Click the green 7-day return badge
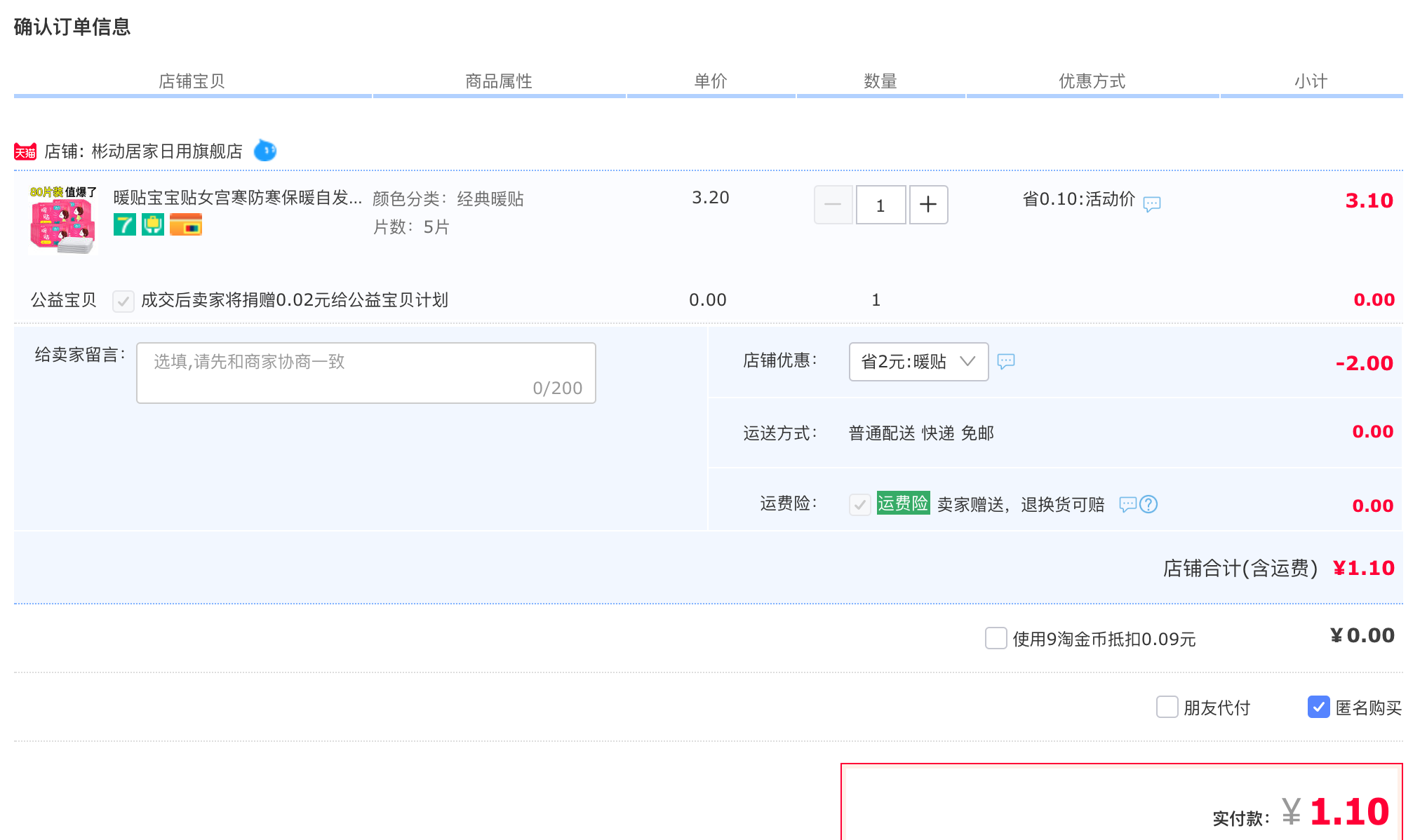Image resolution: width=1427 pixels, height=840 pixels. point(125,224)
